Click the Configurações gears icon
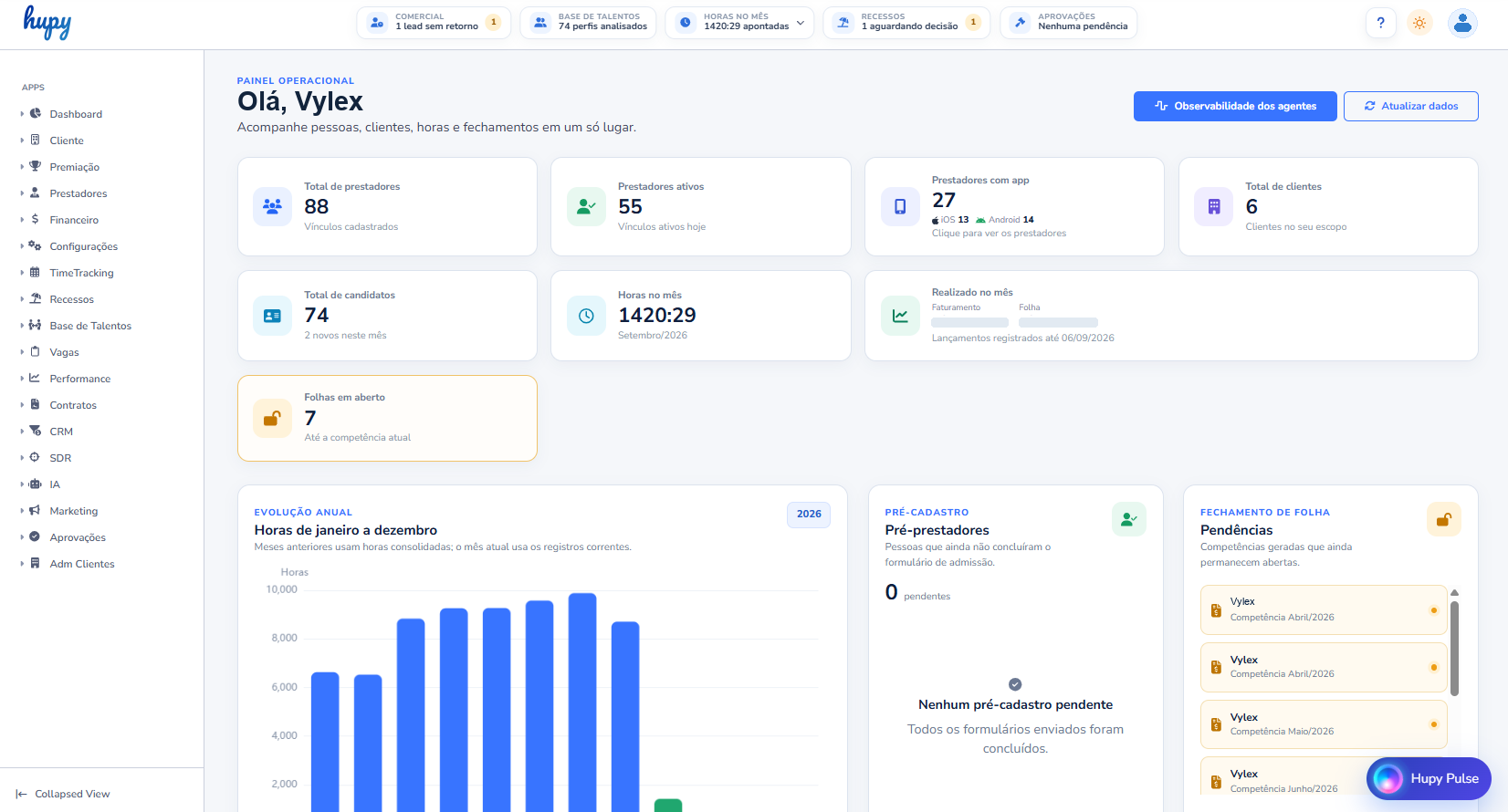 pyautogui.click(x=36, y=246)
